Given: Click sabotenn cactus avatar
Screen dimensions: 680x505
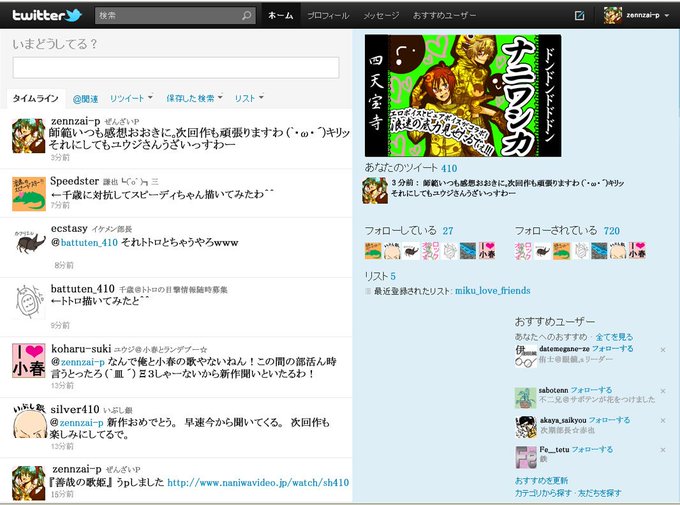Looking at the screenshot, I should pos(526,398).
